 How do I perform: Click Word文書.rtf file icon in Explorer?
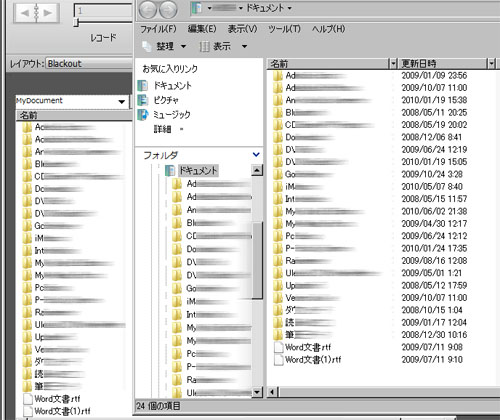point(278,347)
